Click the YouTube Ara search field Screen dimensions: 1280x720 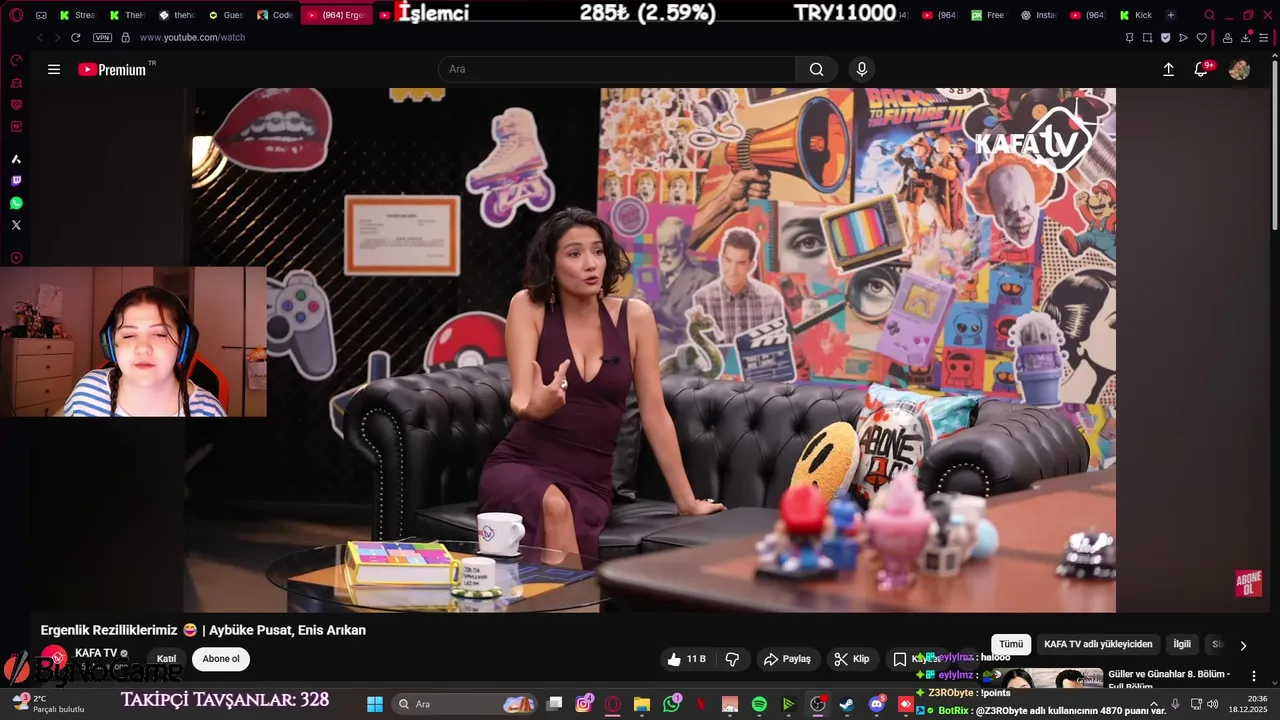(618, 69)
